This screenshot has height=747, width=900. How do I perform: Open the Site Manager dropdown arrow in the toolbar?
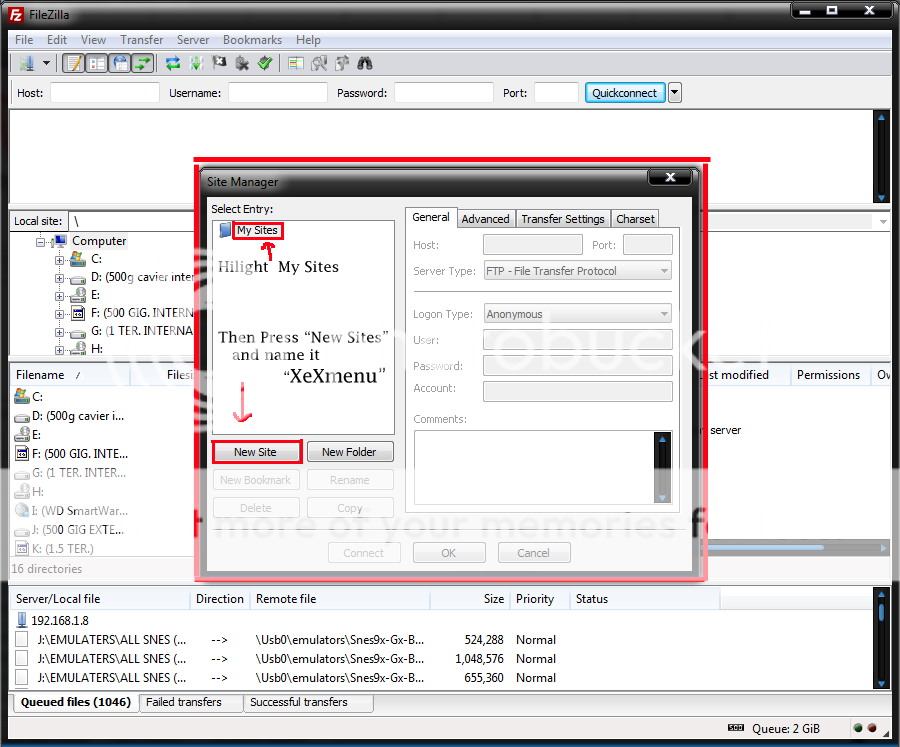coord(46,63)
